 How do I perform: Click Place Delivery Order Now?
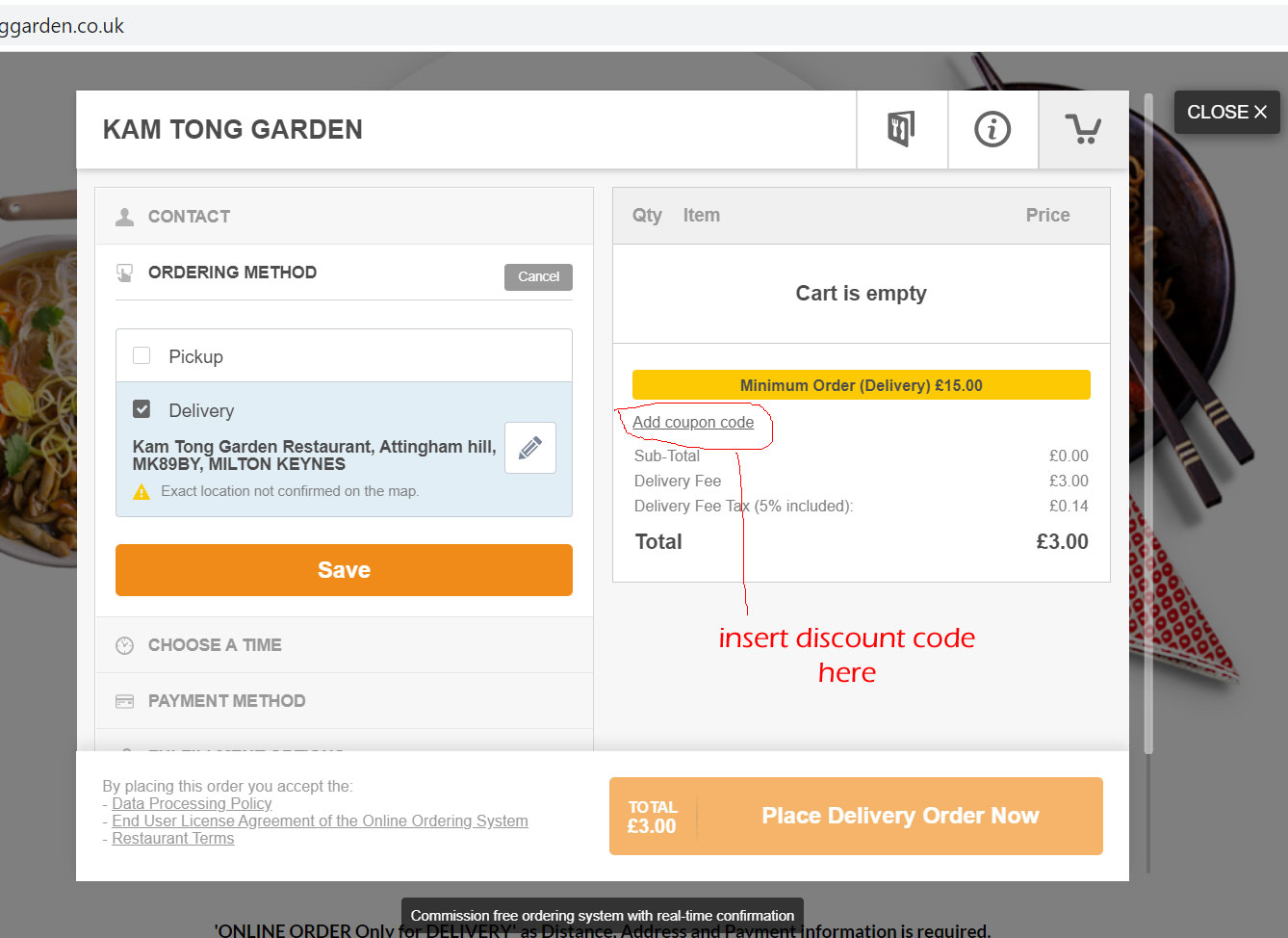(x=900, y=816)
